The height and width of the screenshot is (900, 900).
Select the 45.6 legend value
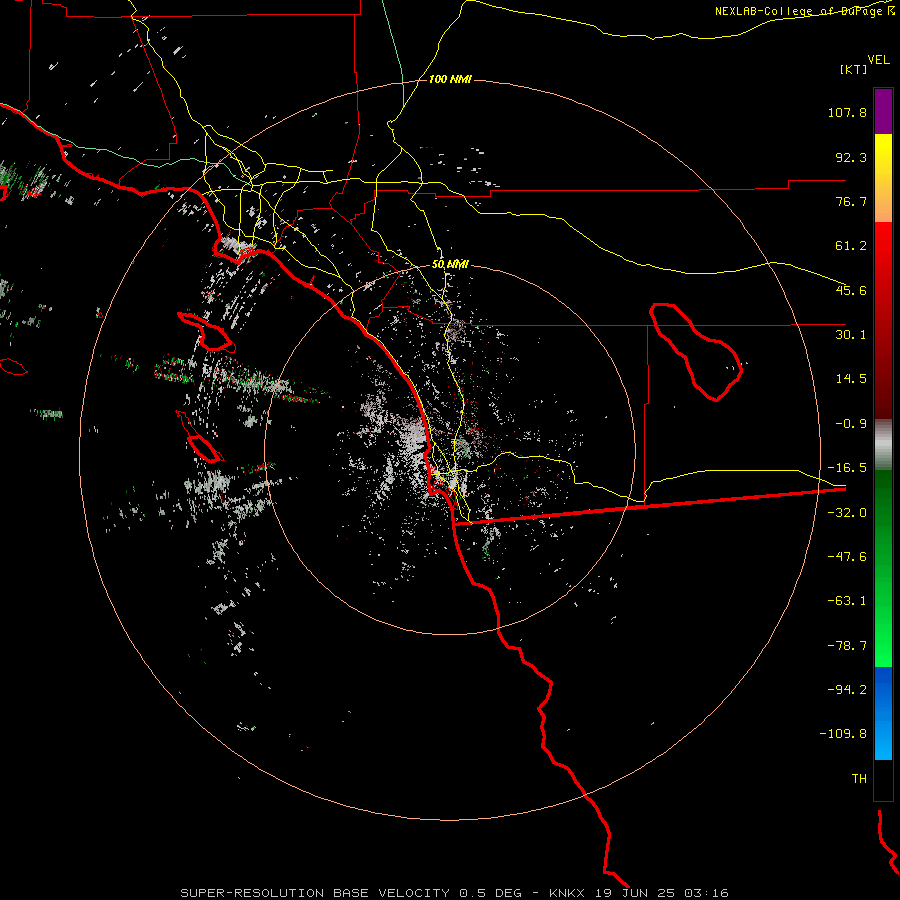(851, 290)
